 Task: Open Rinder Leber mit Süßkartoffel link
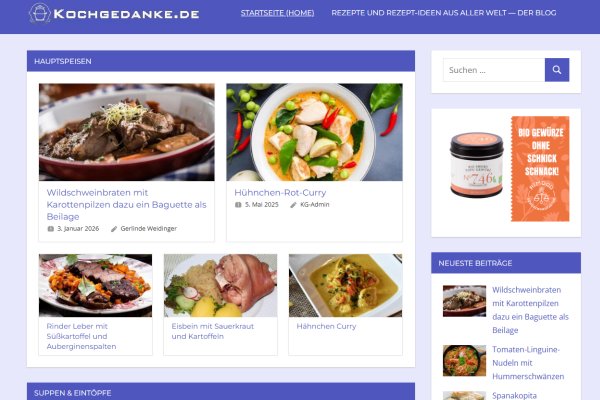click(x=82, y=336)
